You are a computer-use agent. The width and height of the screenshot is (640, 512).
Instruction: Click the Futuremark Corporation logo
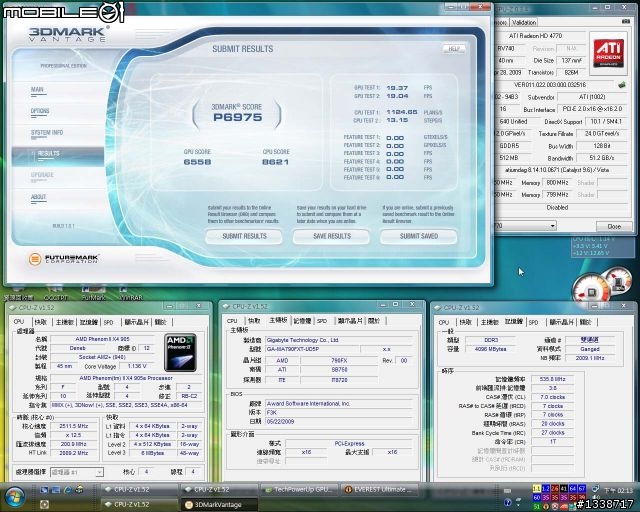(x=64, y=258)
